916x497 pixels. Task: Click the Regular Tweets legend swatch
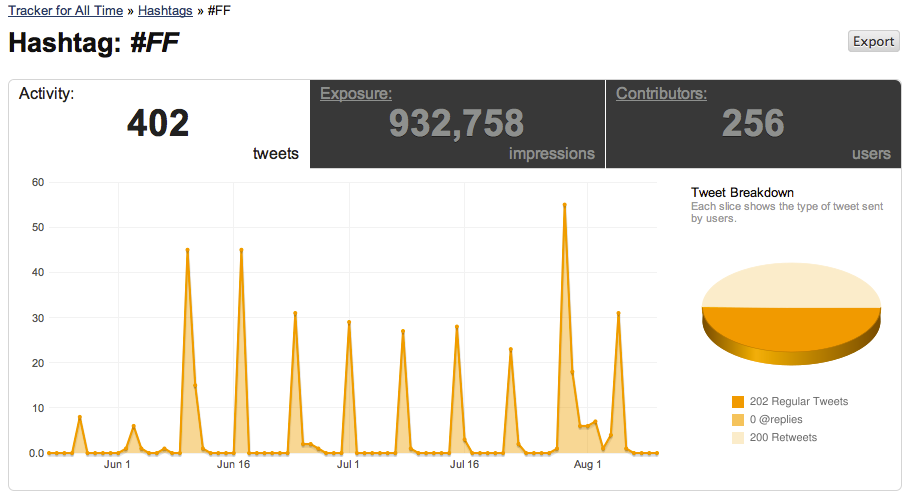click(x=738, y=402)
